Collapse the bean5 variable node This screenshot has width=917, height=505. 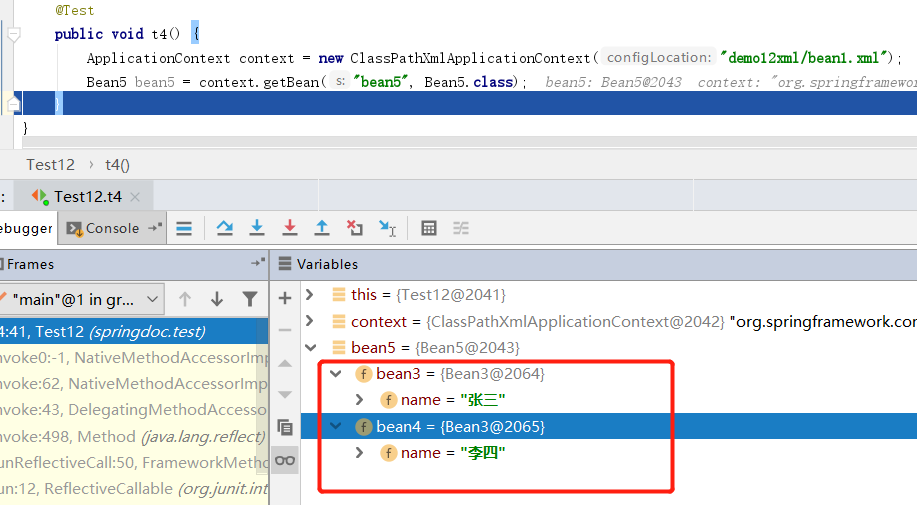tap(311, 348)
